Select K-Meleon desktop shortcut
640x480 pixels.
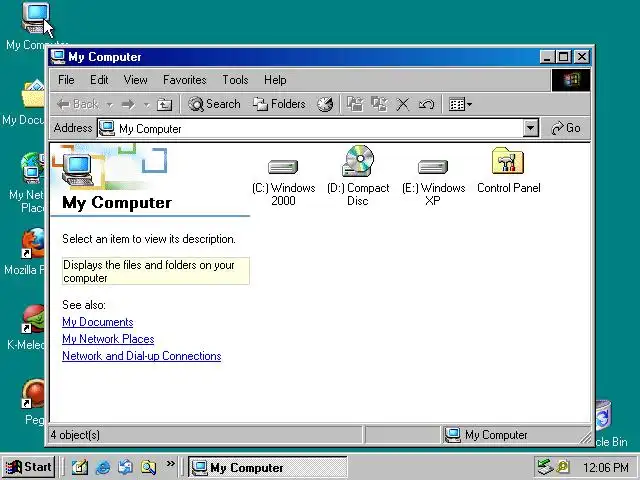[33, 318]
